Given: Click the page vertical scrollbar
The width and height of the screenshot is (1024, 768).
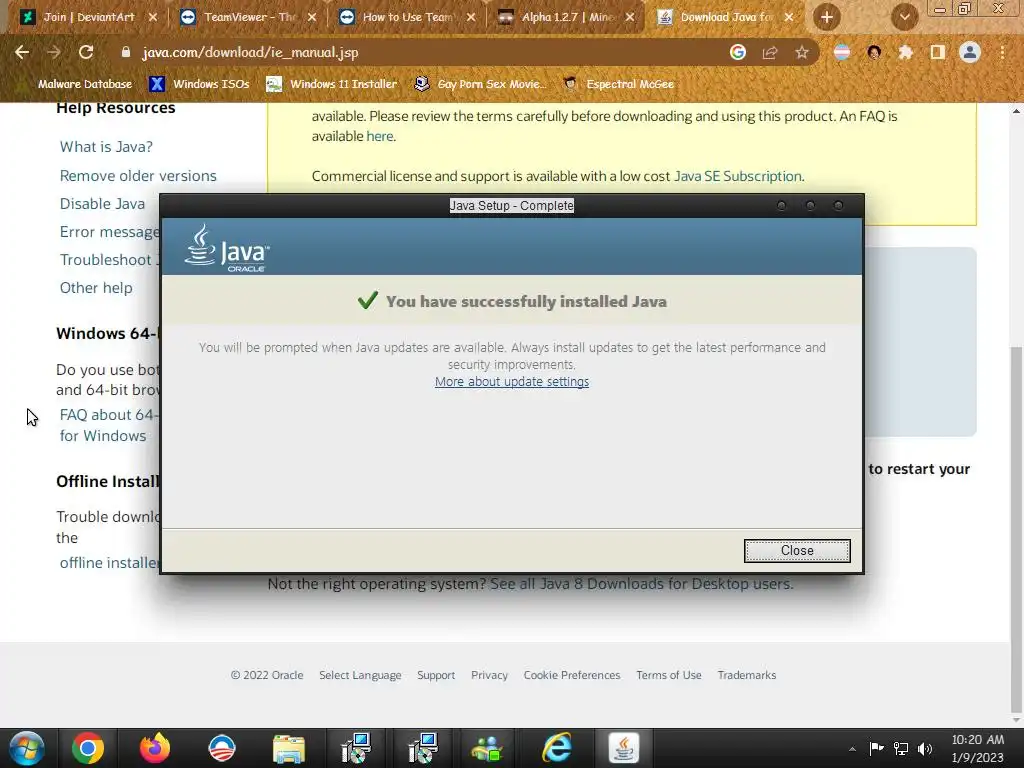Looking at the screenshot, I should coord(1017,529).
